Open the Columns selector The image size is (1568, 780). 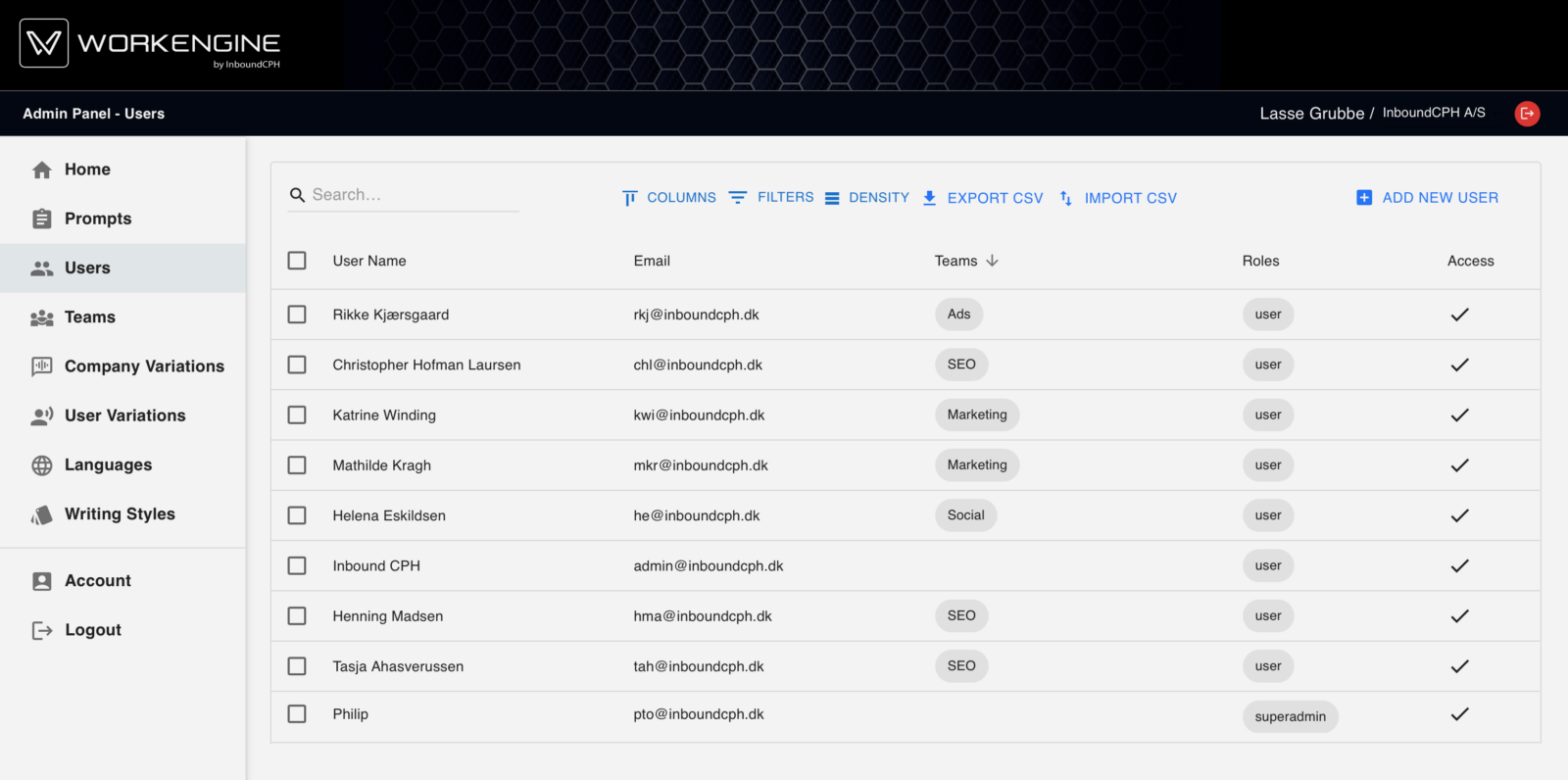coord(669,198)
